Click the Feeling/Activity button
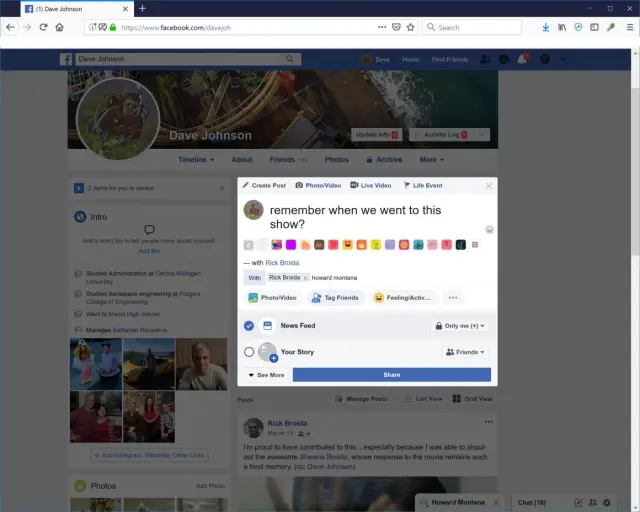This screenshot has height=512, width=640. point(403,298)
